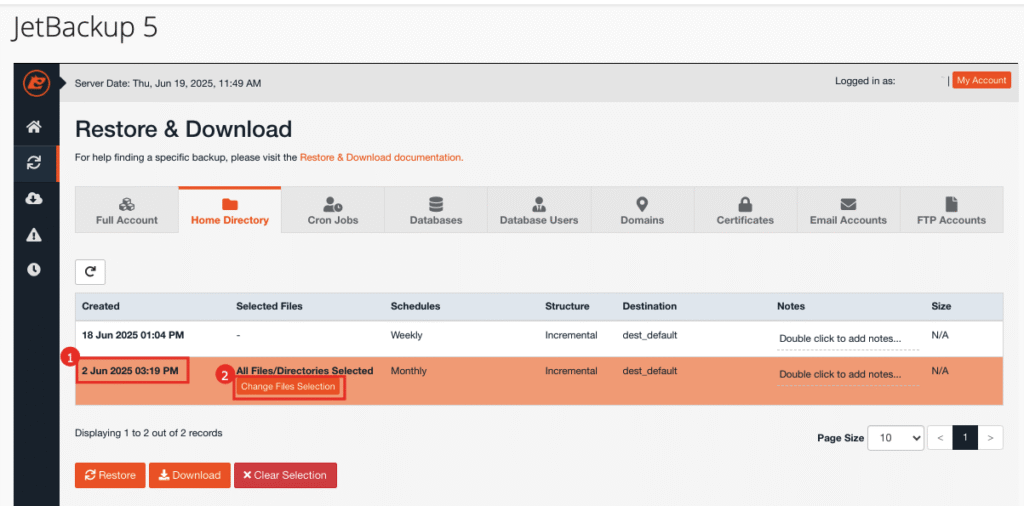1024x506 pixels.
Task: Switch to the Database Users tab
Action: 539,210
